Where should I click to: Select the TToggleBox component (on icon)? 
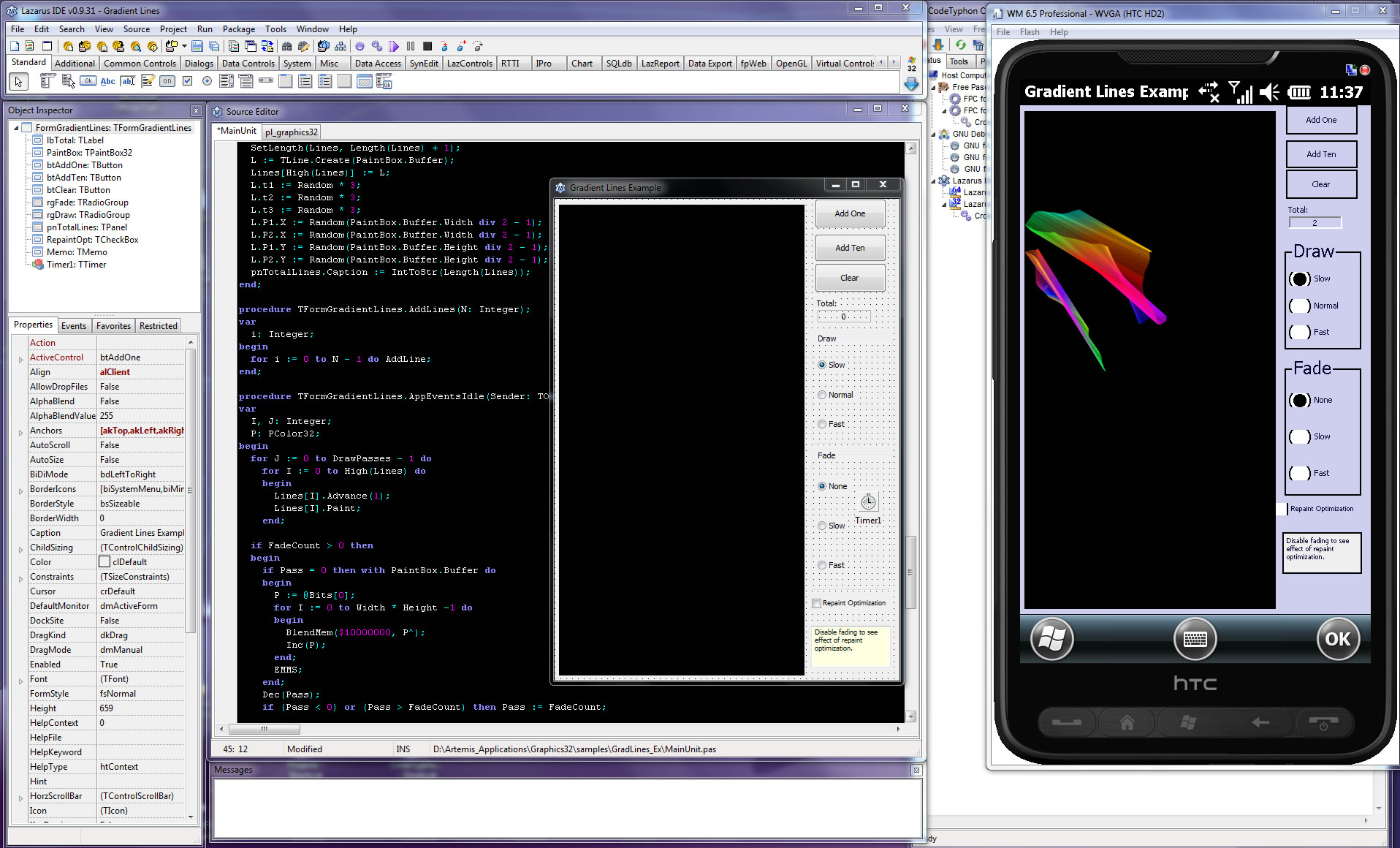[x=167, y=81]
